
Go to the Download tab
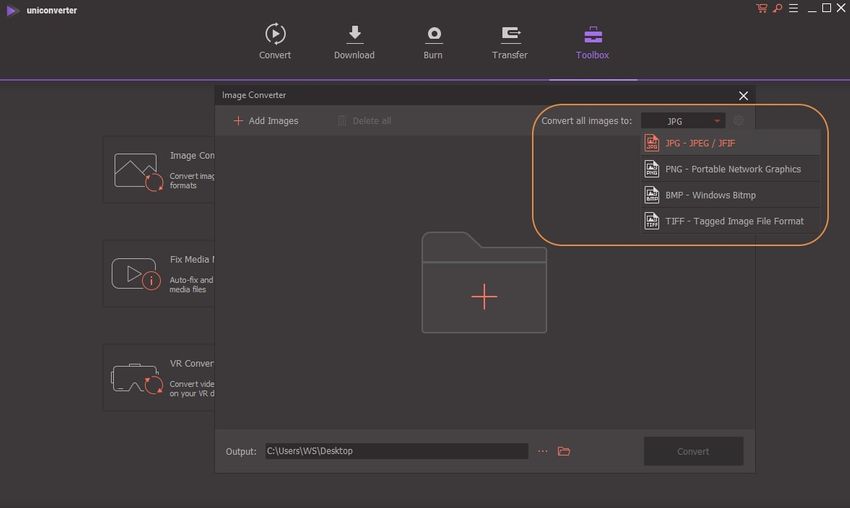click(x=354, y=42)
